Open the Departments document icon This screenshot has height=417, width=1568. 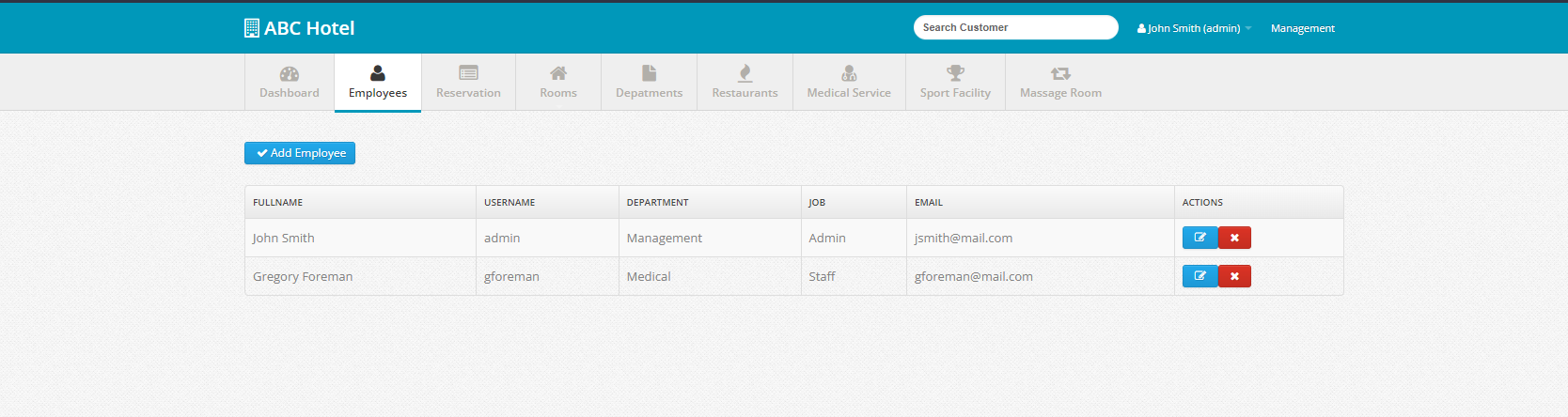[x=649, y=73]
